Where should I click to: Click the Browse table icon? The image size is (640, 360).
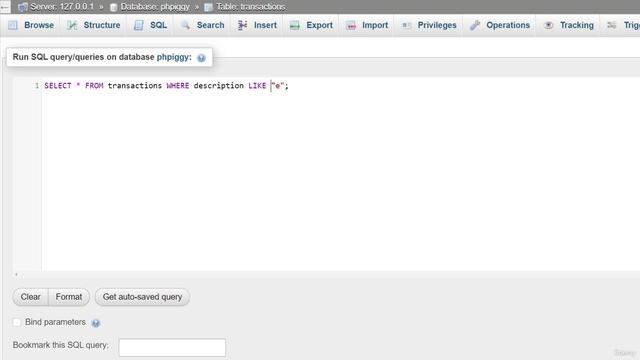click(x=13, y=25)
